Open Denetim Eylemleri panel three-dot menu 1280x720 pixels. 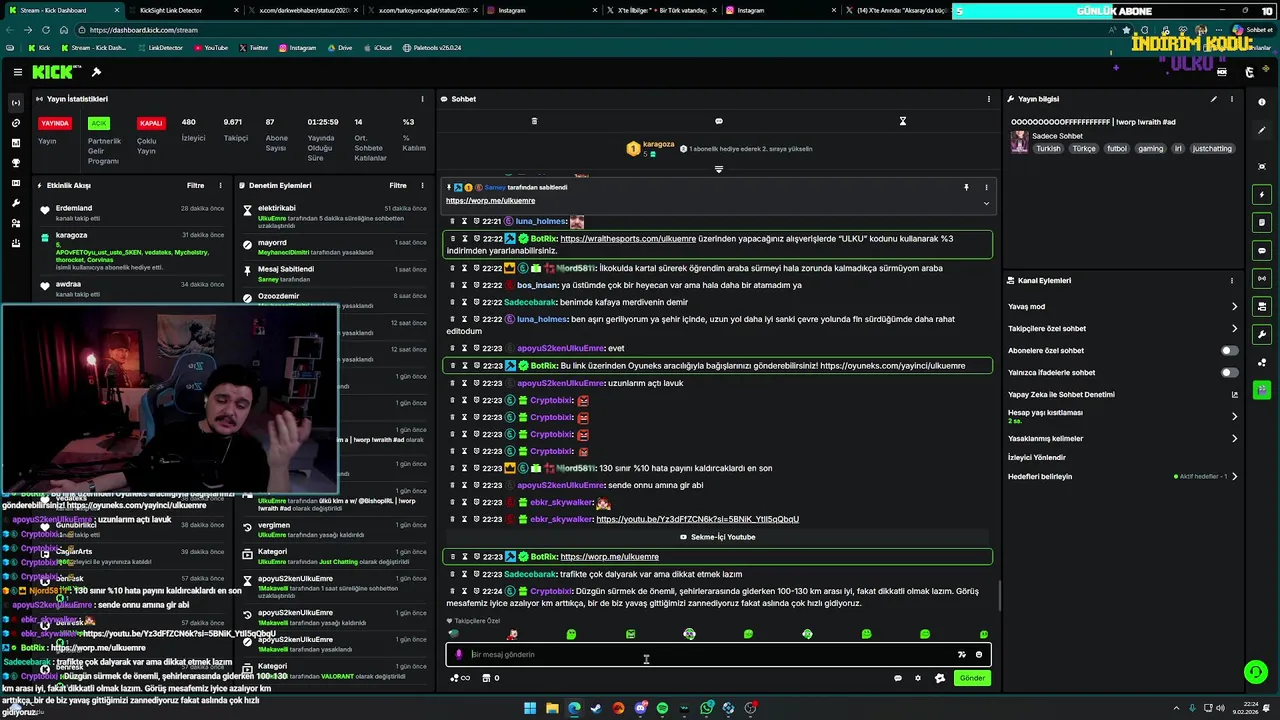[x=424, y=185]
